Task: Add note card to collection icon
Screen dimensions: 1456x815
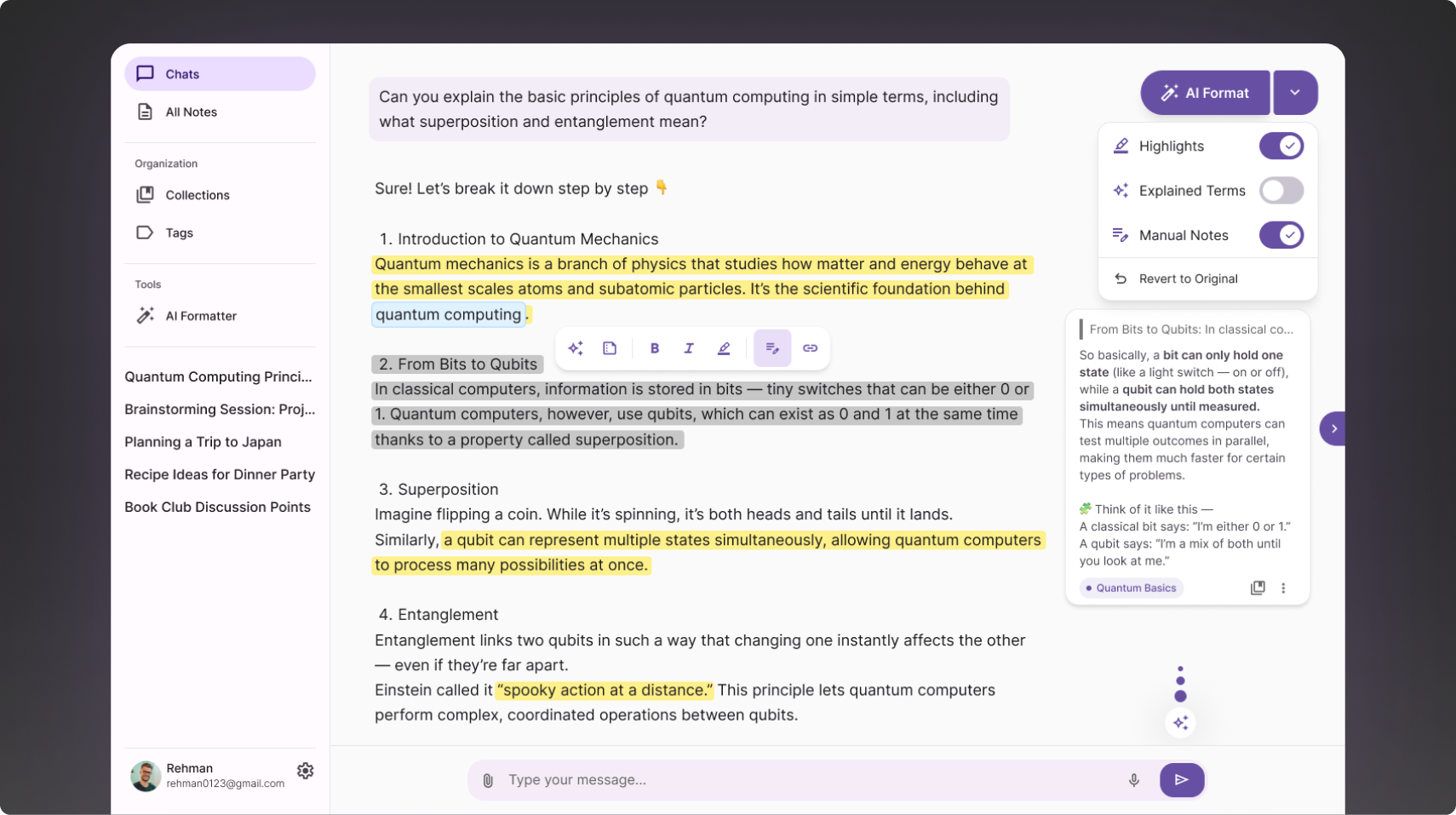Action: pyautogui.click(x=1258, y=588)
